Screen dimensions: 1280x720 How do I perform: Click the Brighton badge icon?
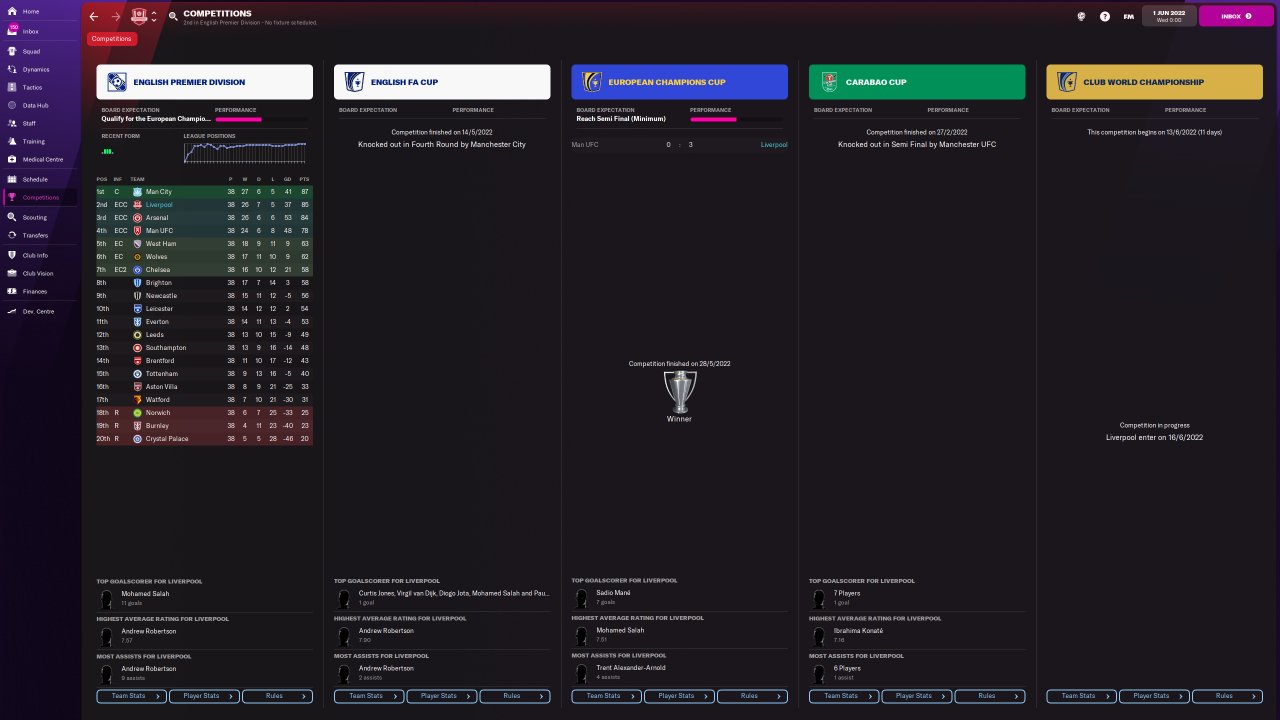tap(137, 283)
